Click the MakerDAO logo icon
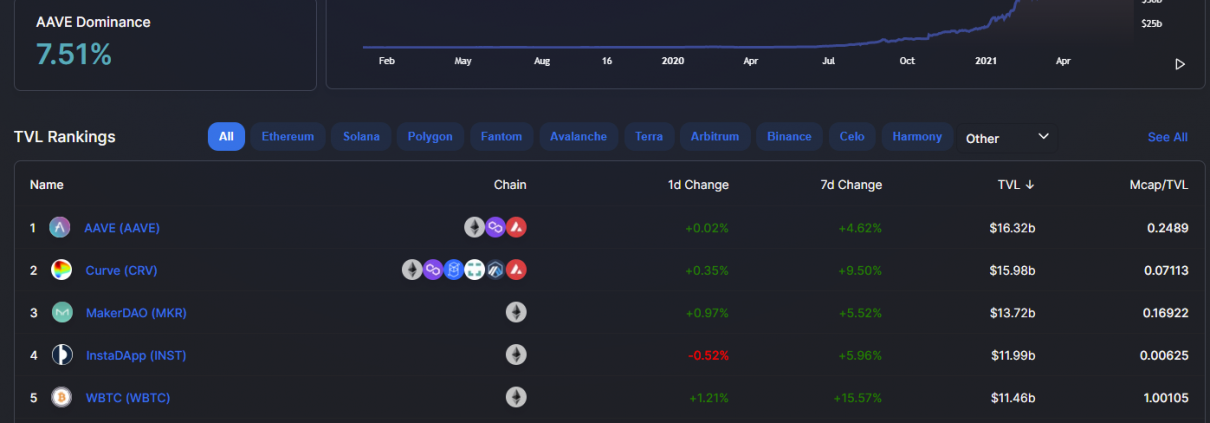 (62, 313)
